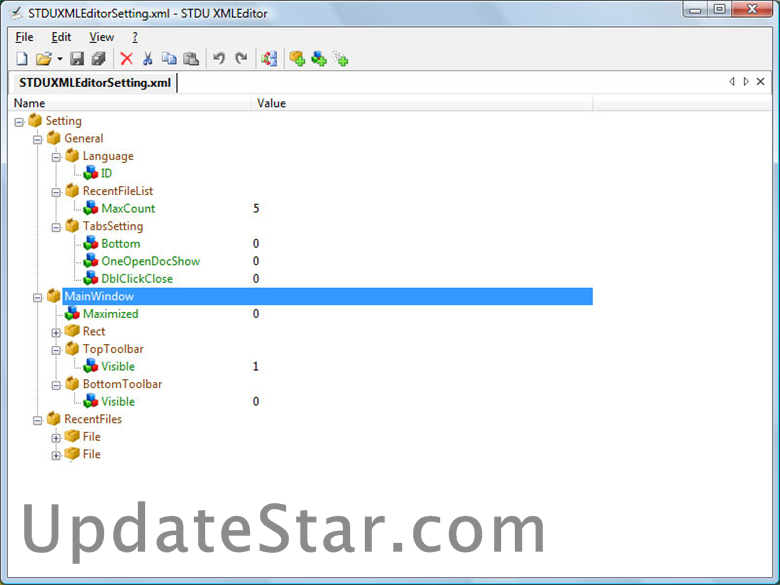Select the TabsSetting element
This screenshot has width=780, height=585.
(113, 226)
